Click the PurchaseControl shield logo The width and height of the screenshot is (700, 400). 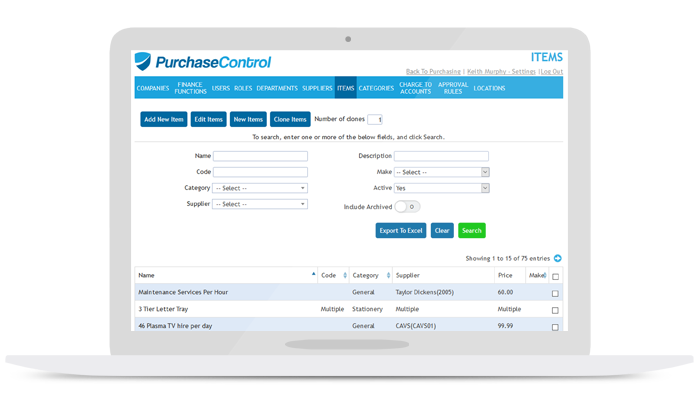coord(143,62)
